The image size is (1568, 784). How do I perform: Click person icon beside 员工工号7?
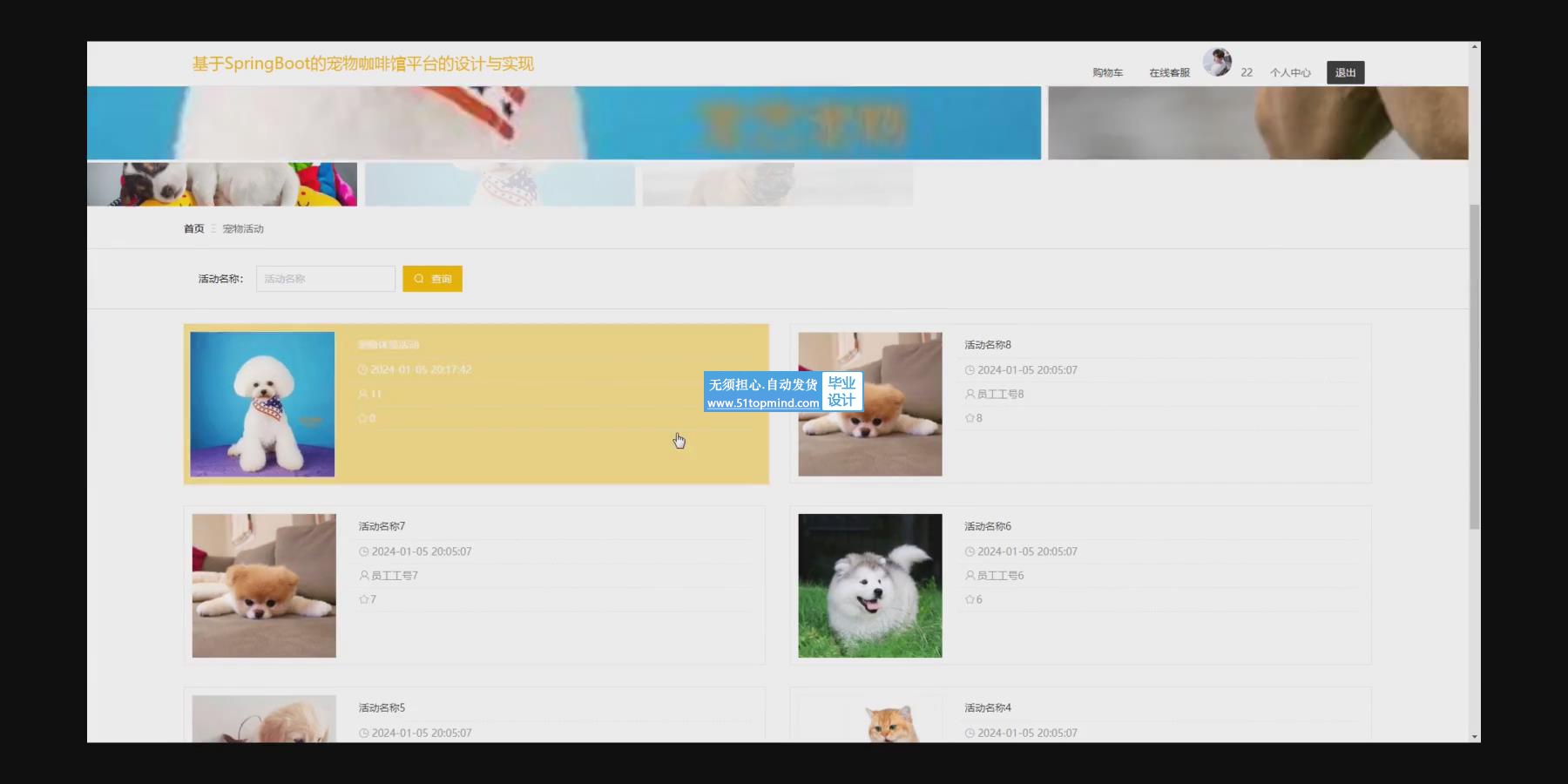click(363, 575)
